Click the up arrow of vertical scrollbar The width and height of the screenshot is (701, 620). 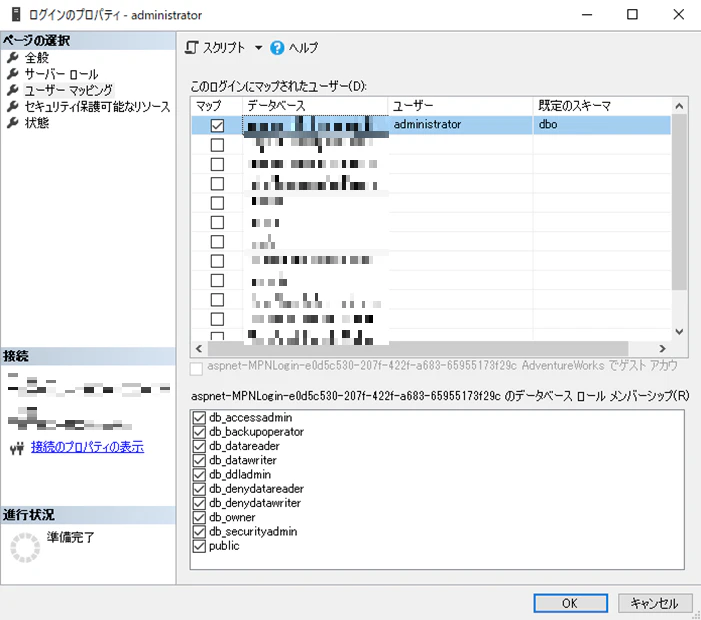point(679,106)
